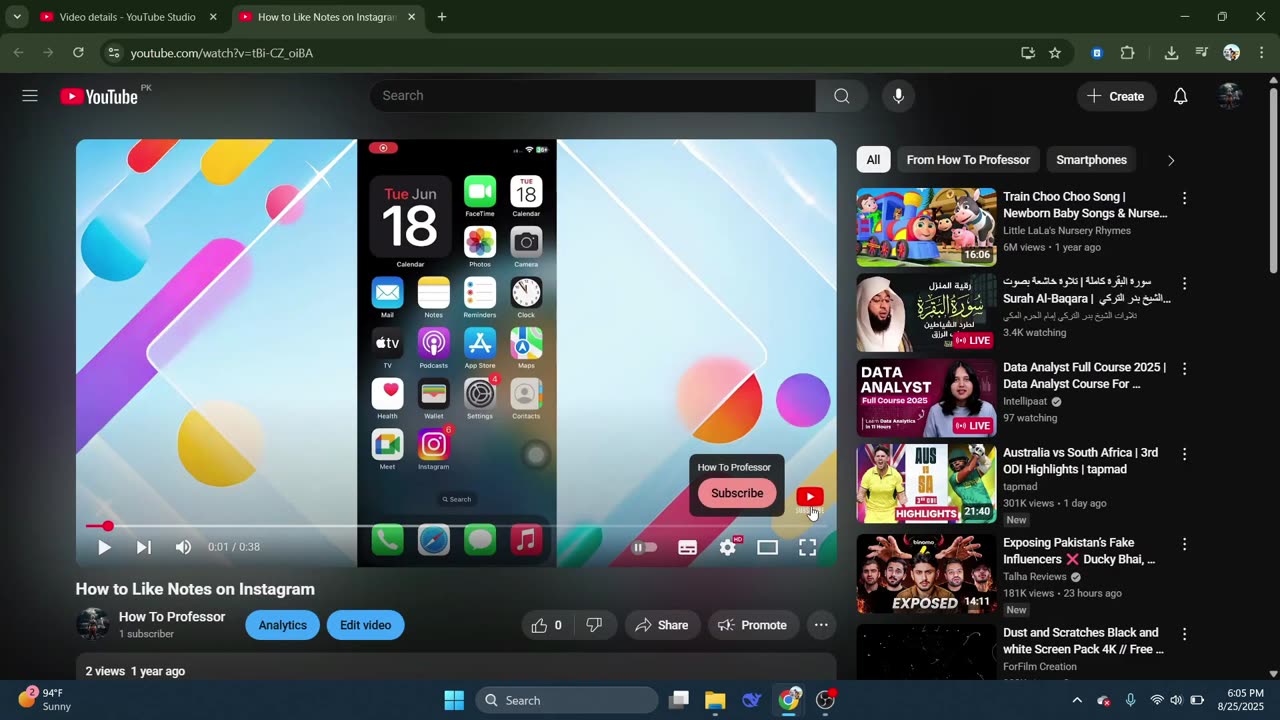The height and width of the screenshot is (720, 1280).
Task: Select the Smartphones filter chip
Action: point(1091,160)
